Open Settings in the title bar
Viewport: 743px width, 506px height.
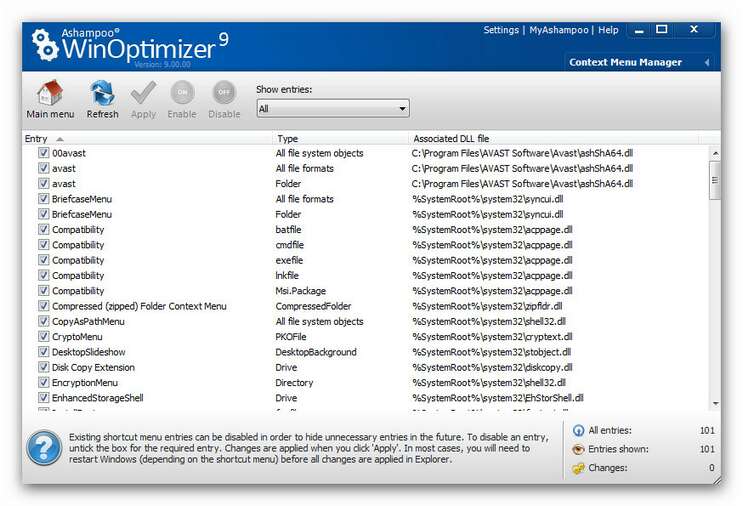tap(501, 30)
